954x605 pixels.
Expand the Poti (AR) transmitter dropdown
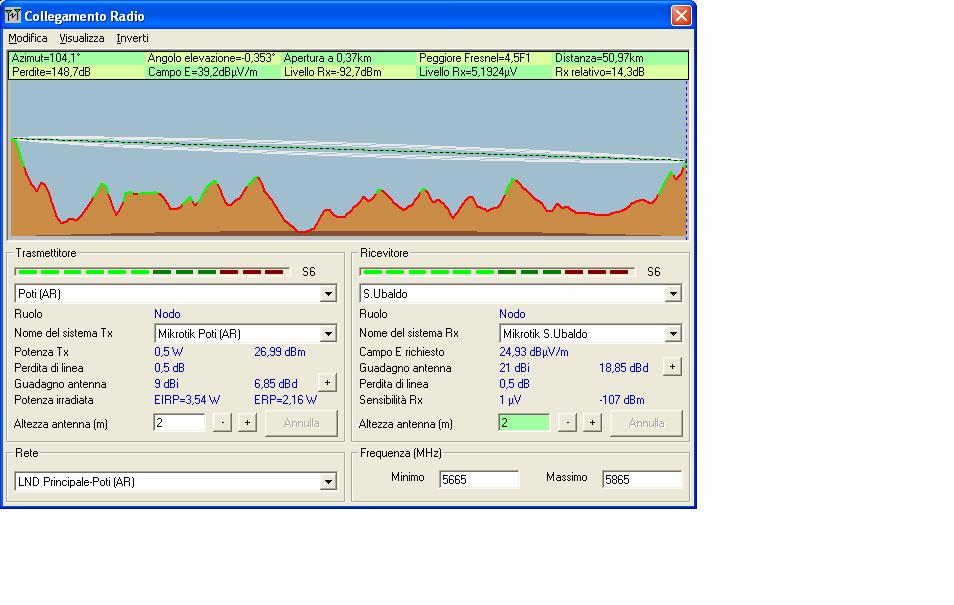[328, 294]
